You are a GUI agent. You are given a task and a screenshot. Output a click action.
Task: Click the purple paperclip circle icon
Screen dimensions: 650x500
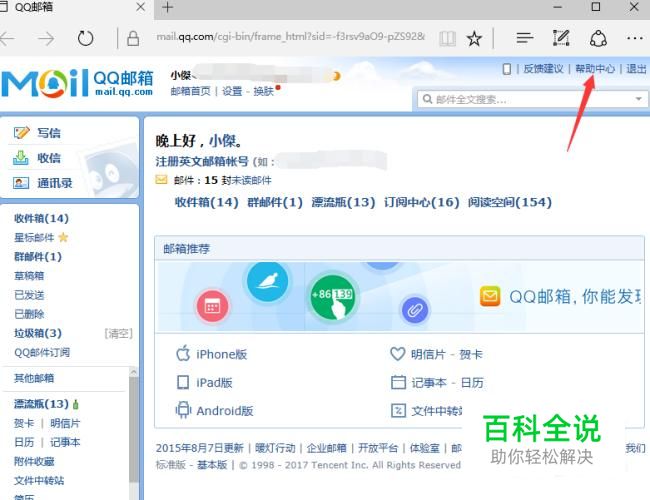pyautogui.click(x=415, y=310)
